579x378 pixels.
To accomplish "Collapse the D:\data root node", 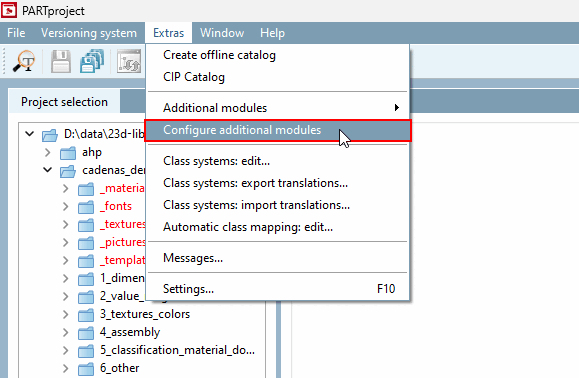I will point(30,134).
